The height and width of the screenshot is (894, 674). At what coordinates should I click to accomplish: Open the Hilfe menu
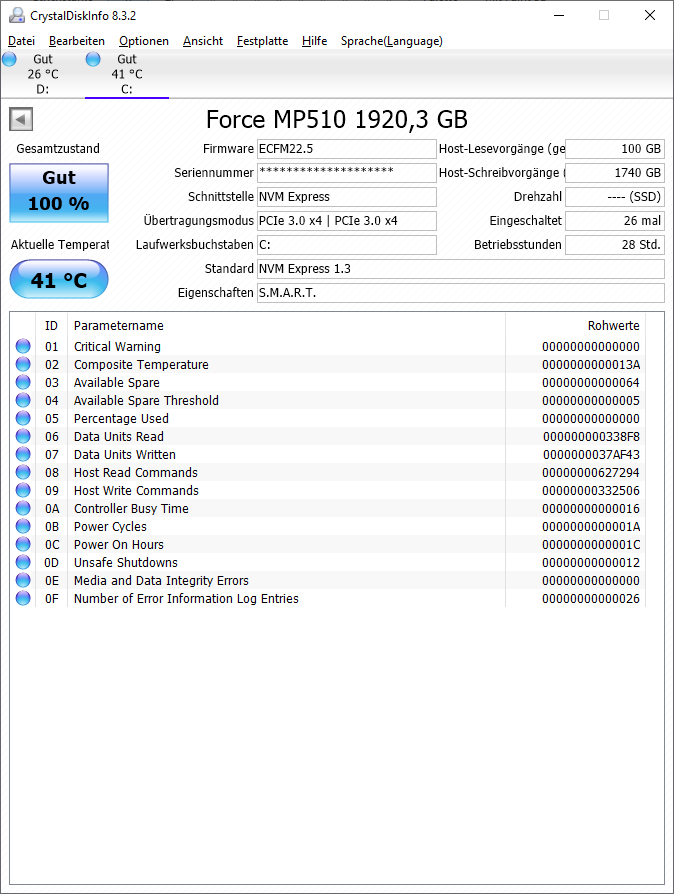pyautogui.click(x=315, y=41)
